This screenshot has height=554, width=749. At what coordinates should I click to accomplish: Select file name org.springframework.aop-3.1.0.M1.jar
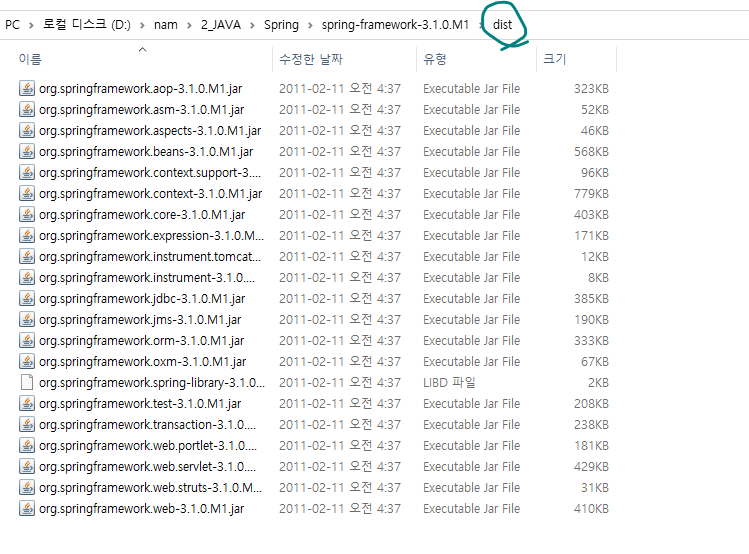(x=140, y=89)
